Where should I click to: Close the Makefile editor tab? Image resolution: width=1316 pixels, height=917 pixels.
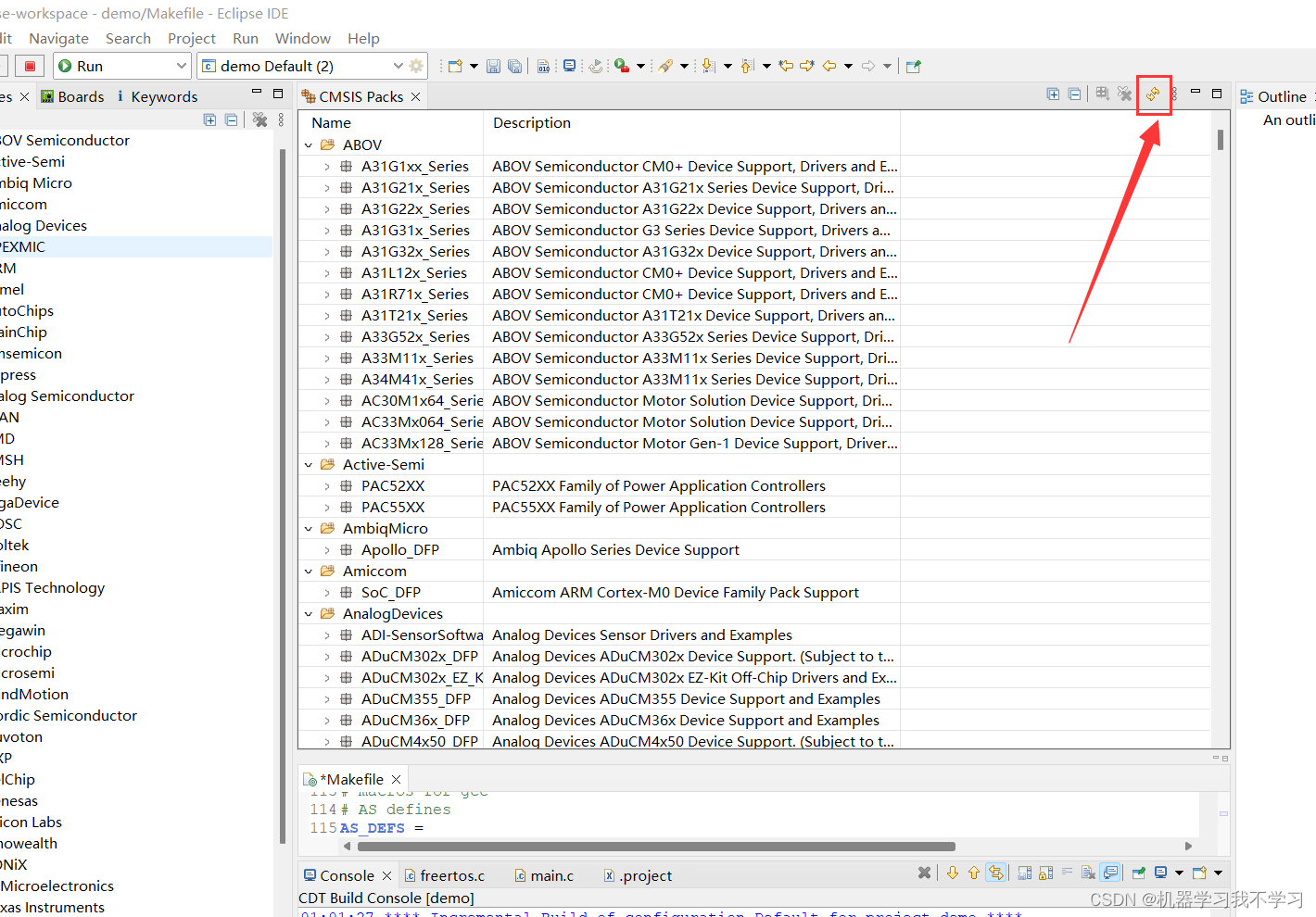(x=396, y=779)
